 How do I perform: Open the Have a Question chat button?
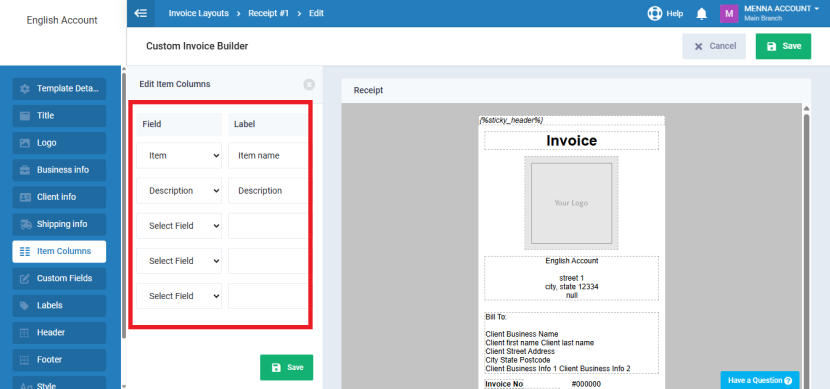coord(760,380)
